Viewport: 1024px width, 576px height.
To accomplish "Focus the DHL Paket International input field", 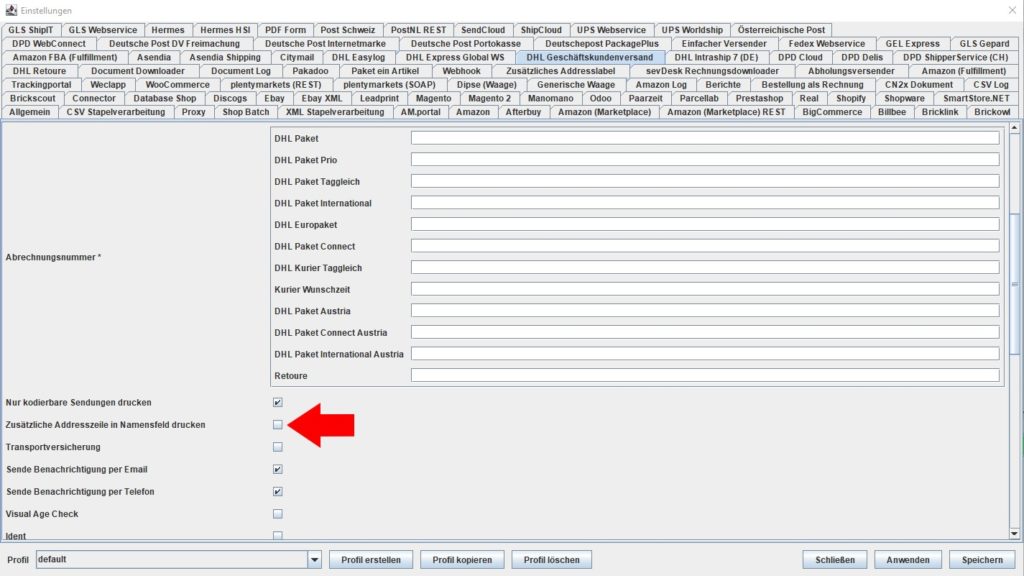I will [705, 202].
